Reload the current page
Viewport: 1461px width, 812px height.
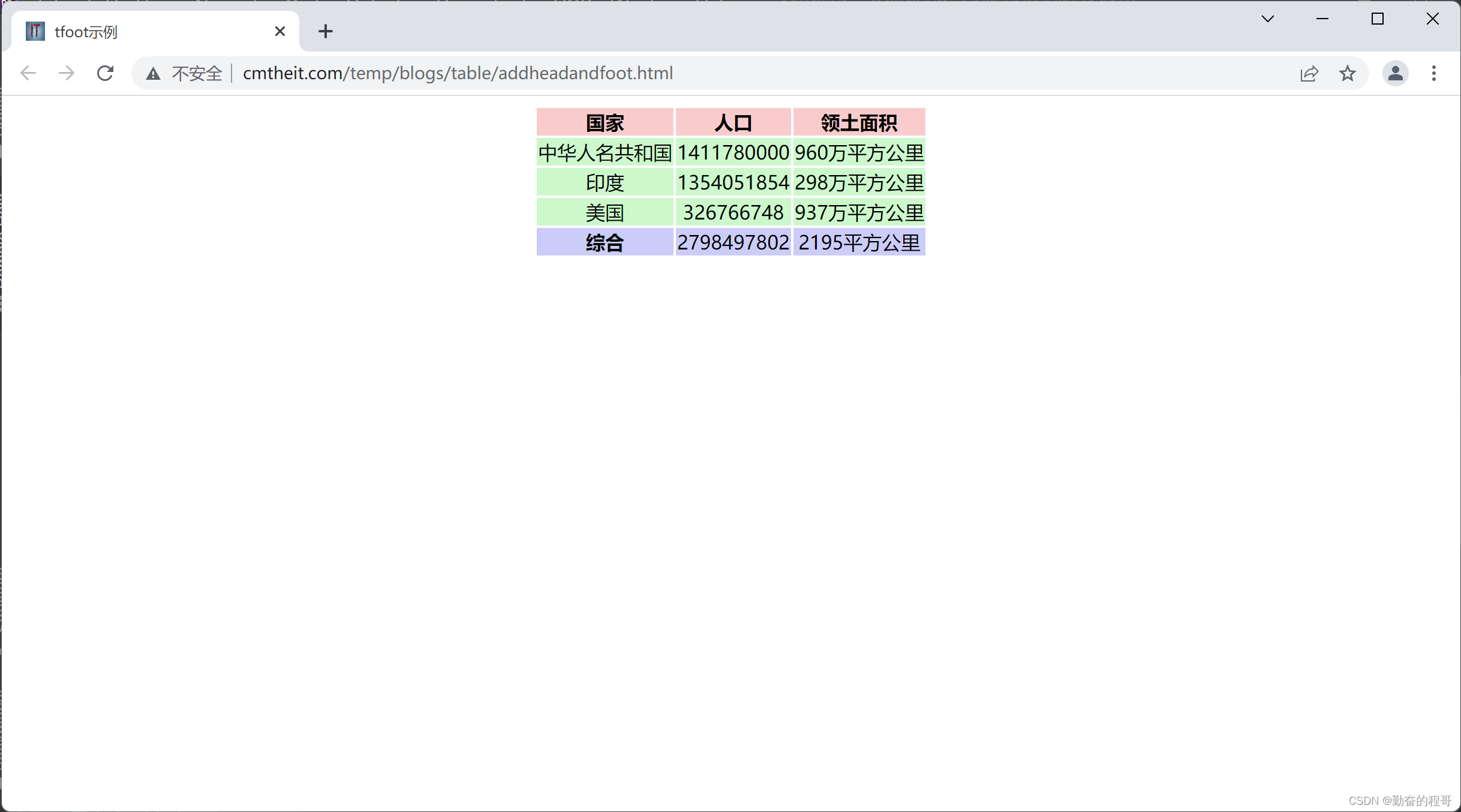pos(106,73)
